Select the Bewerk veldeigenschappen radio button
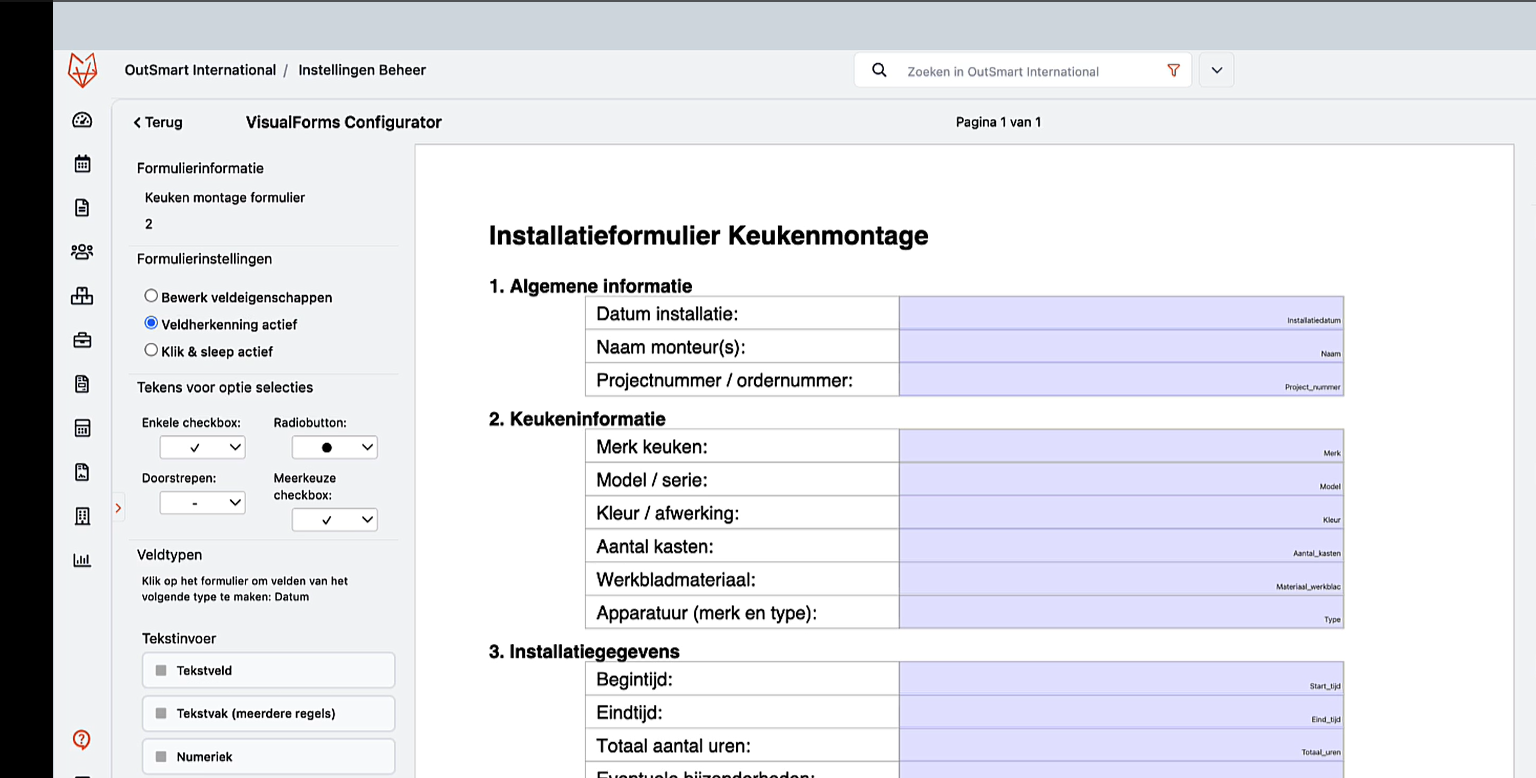Viewport: 1536px width, 778px height. [x=151, y=296]
